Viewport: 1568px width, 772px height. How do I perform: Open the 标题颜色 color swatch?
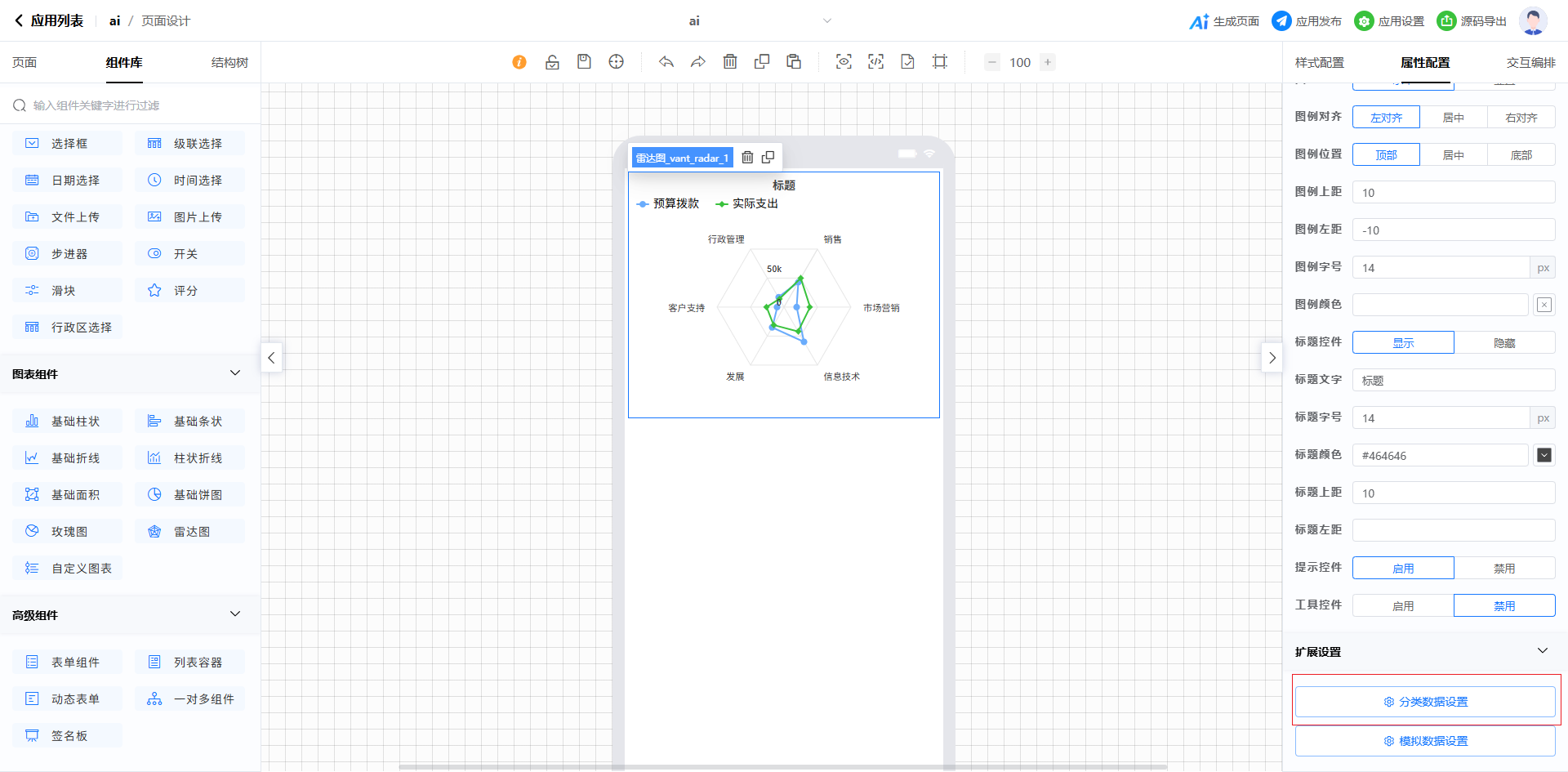(x=1543, y=455)
